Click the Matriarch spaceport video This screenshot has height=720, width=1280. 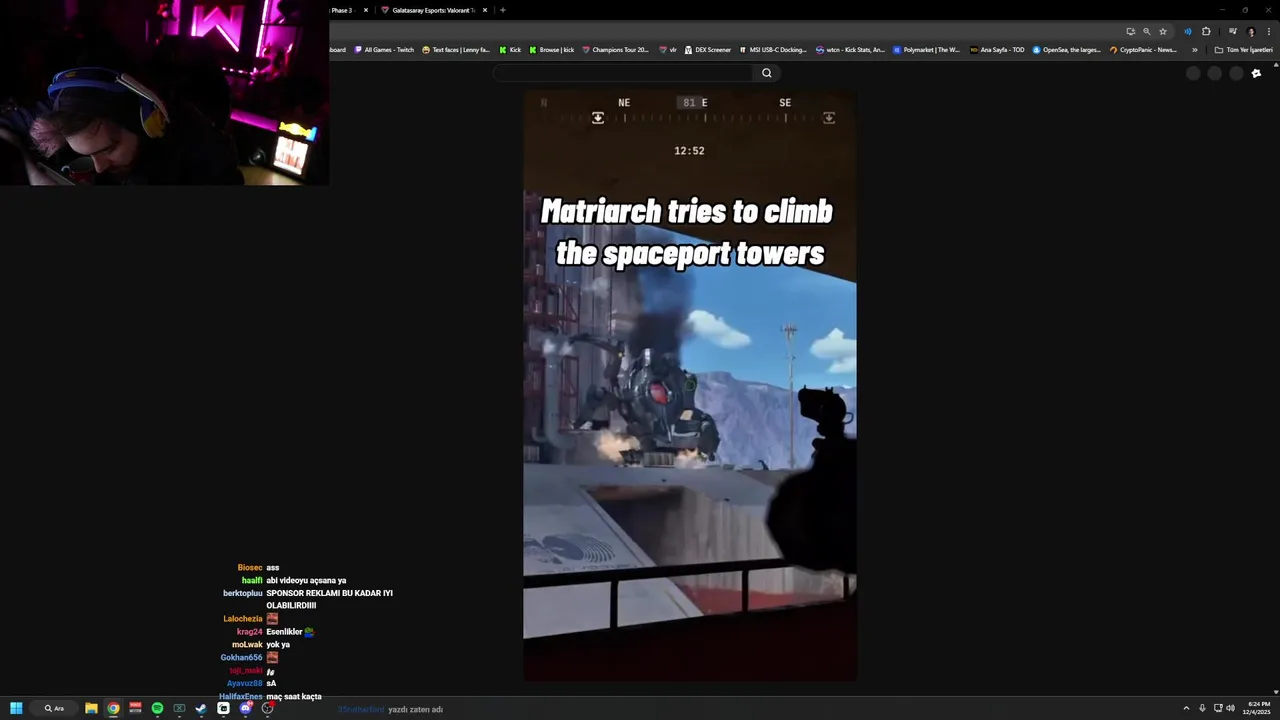690,386
